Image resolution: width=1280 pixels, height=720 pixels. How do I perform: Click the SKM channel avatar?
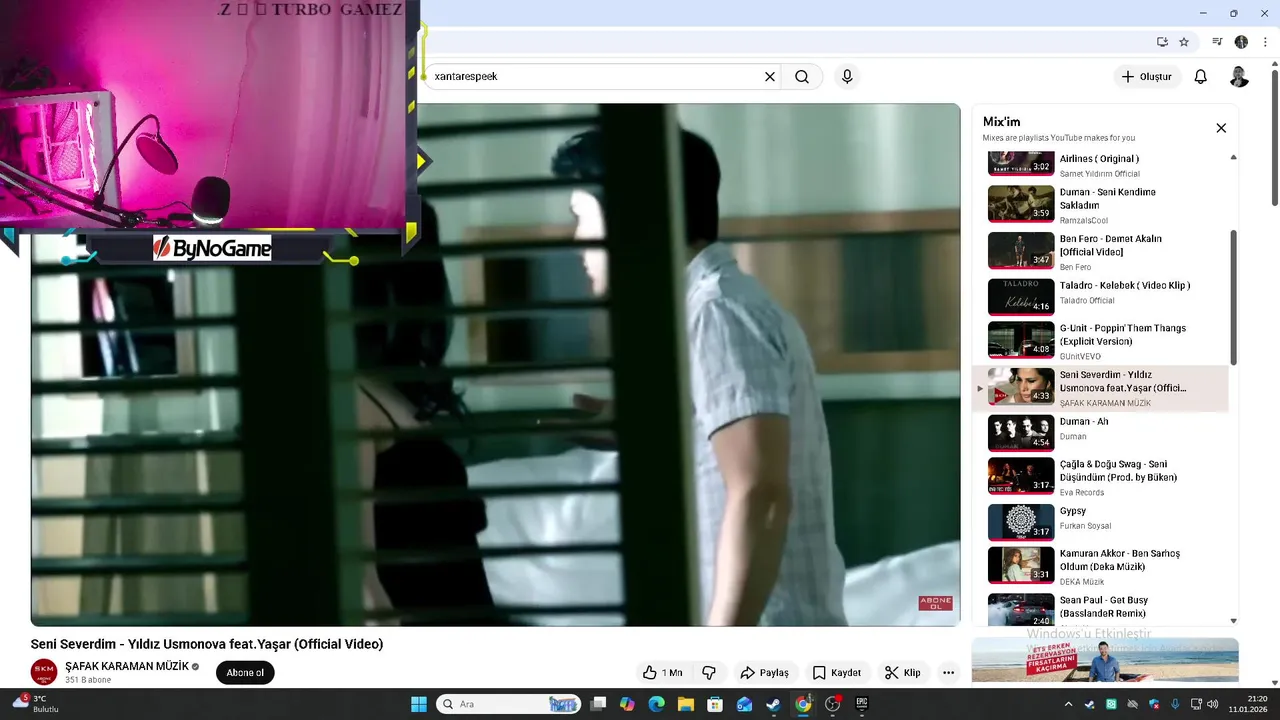(44, 672)
